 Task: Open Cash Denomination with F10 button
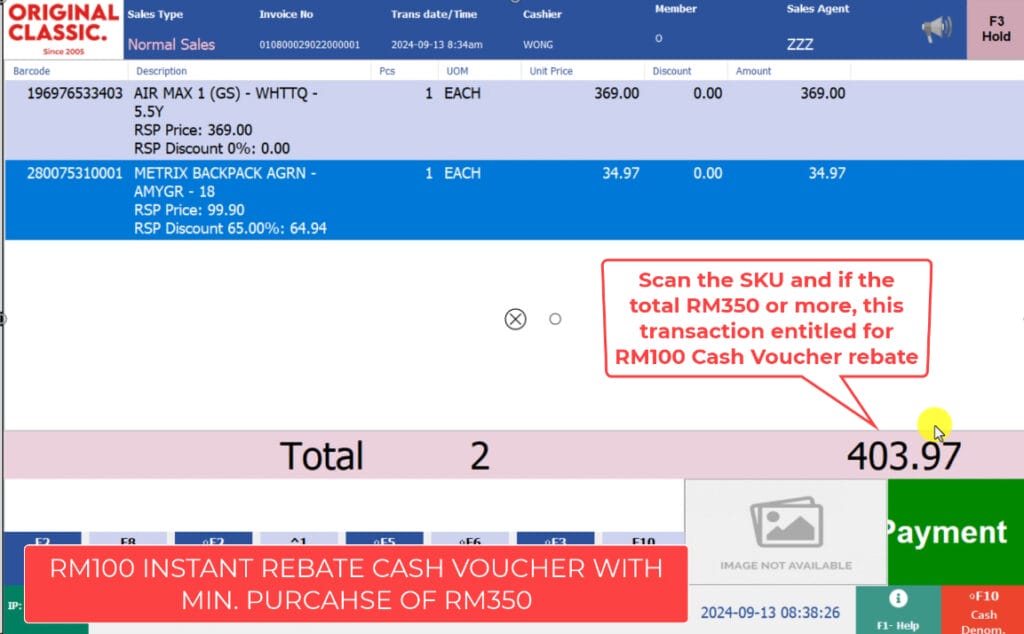[x=983, y=608]
